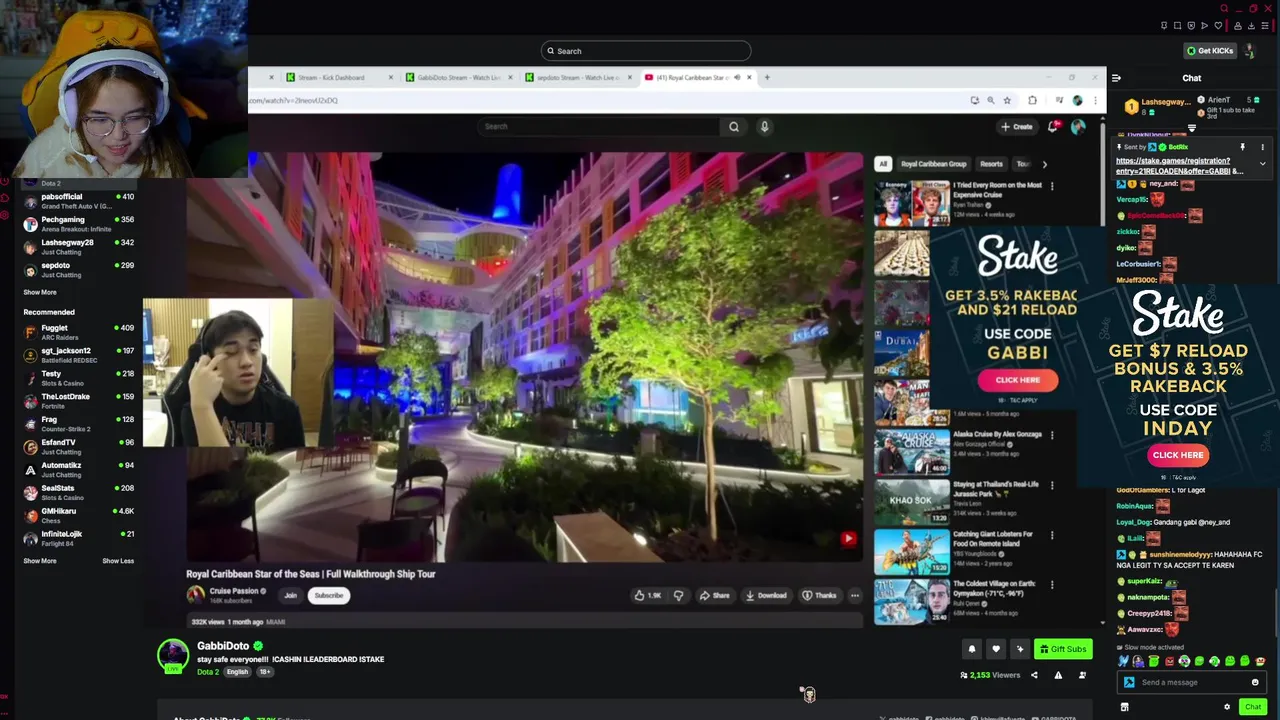Click the YouTube Download button

click(766, 595)
